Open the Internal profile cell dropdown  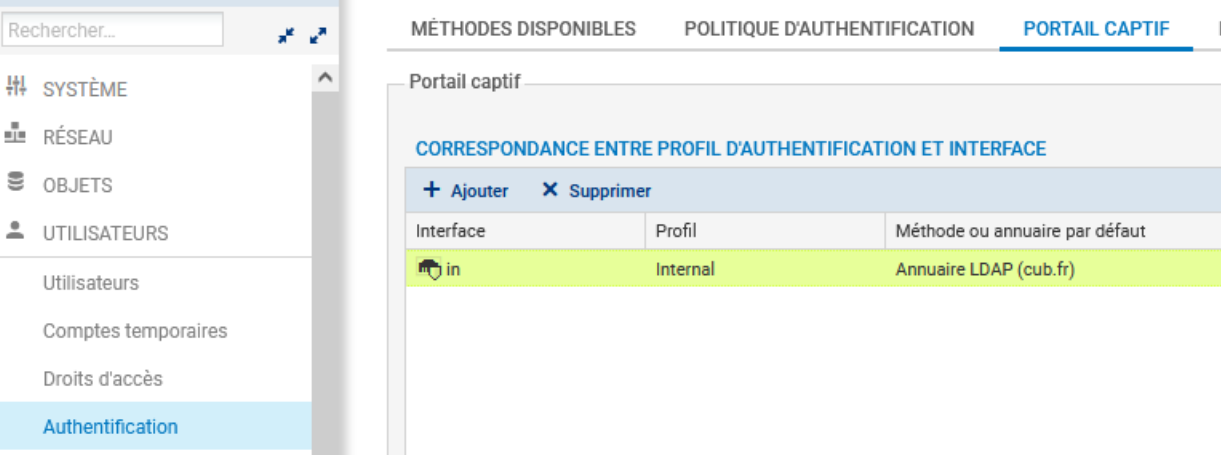[x=764, y=268]
